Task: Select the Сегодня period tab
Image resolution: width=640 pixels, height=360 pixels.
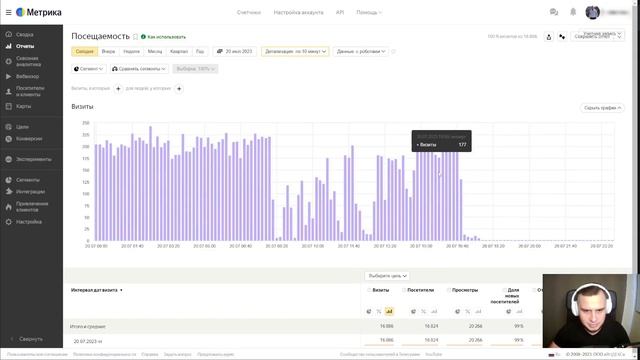Action: 84,51
